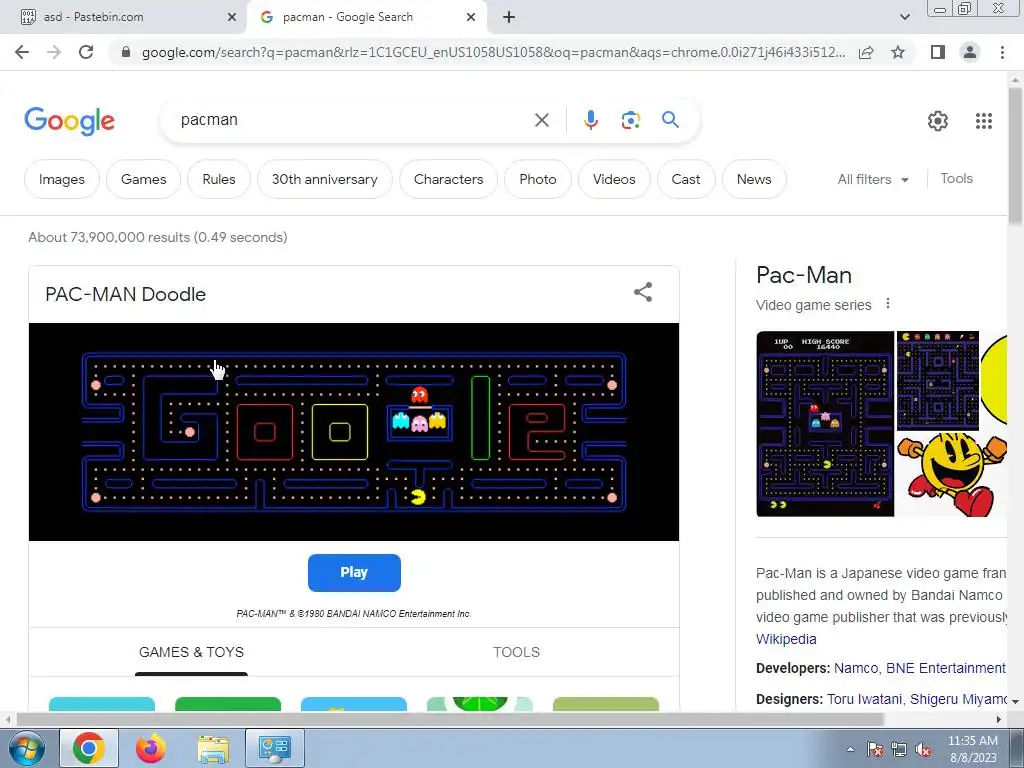
Task: Select the Games filter chip
Action: coord(144,179)
